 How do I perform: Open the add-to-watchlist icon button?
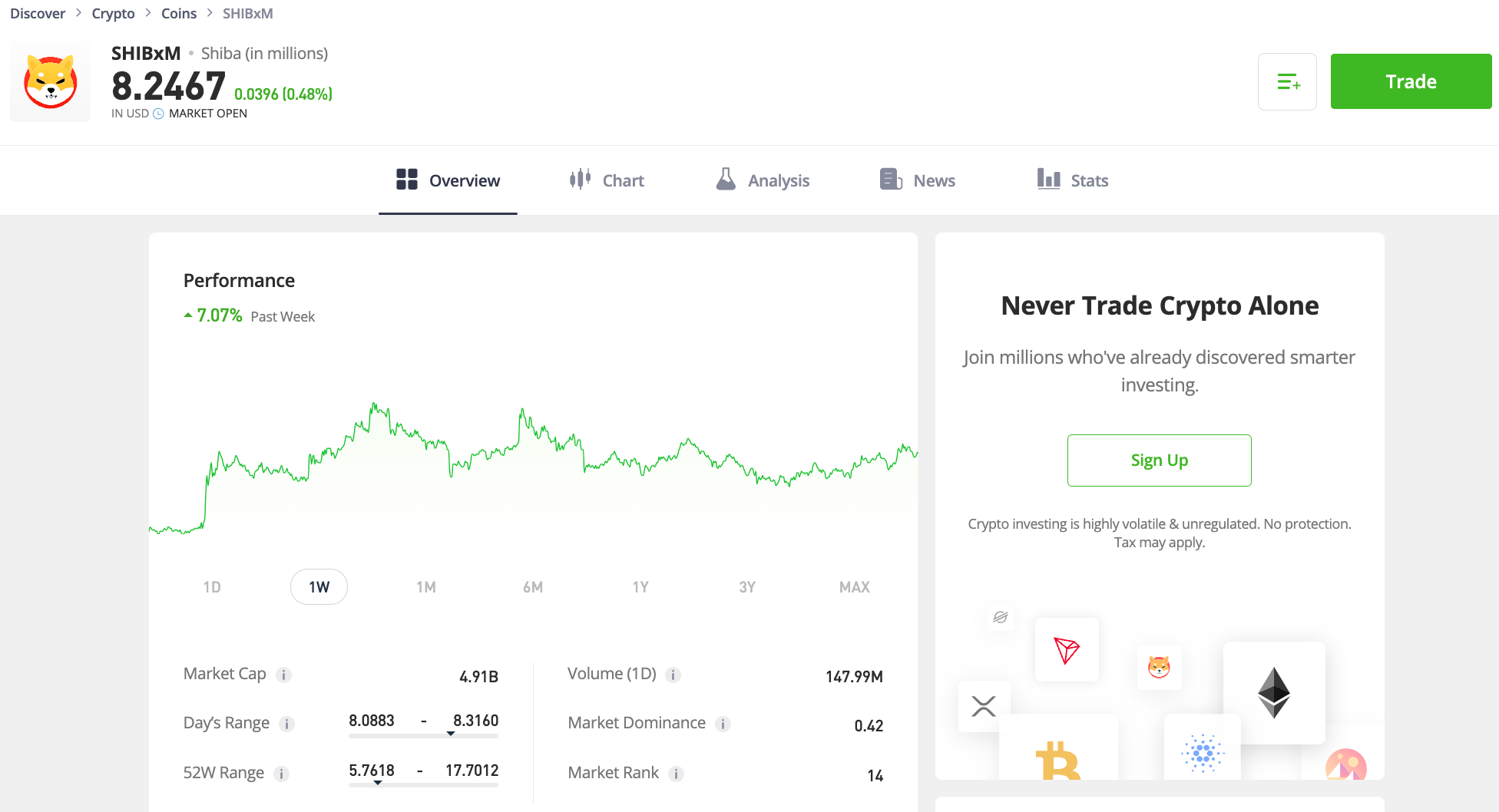[1287, 81]
